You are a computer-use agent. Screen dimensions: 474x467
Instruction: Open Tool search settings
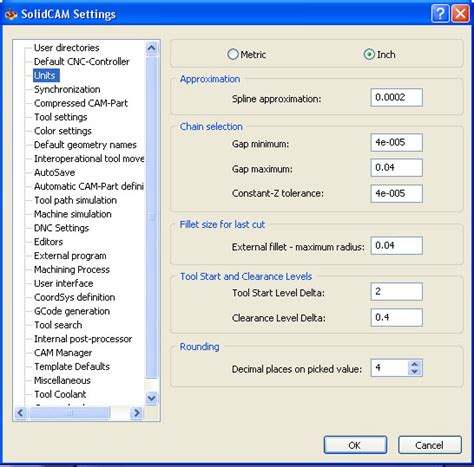click(58, 325)
